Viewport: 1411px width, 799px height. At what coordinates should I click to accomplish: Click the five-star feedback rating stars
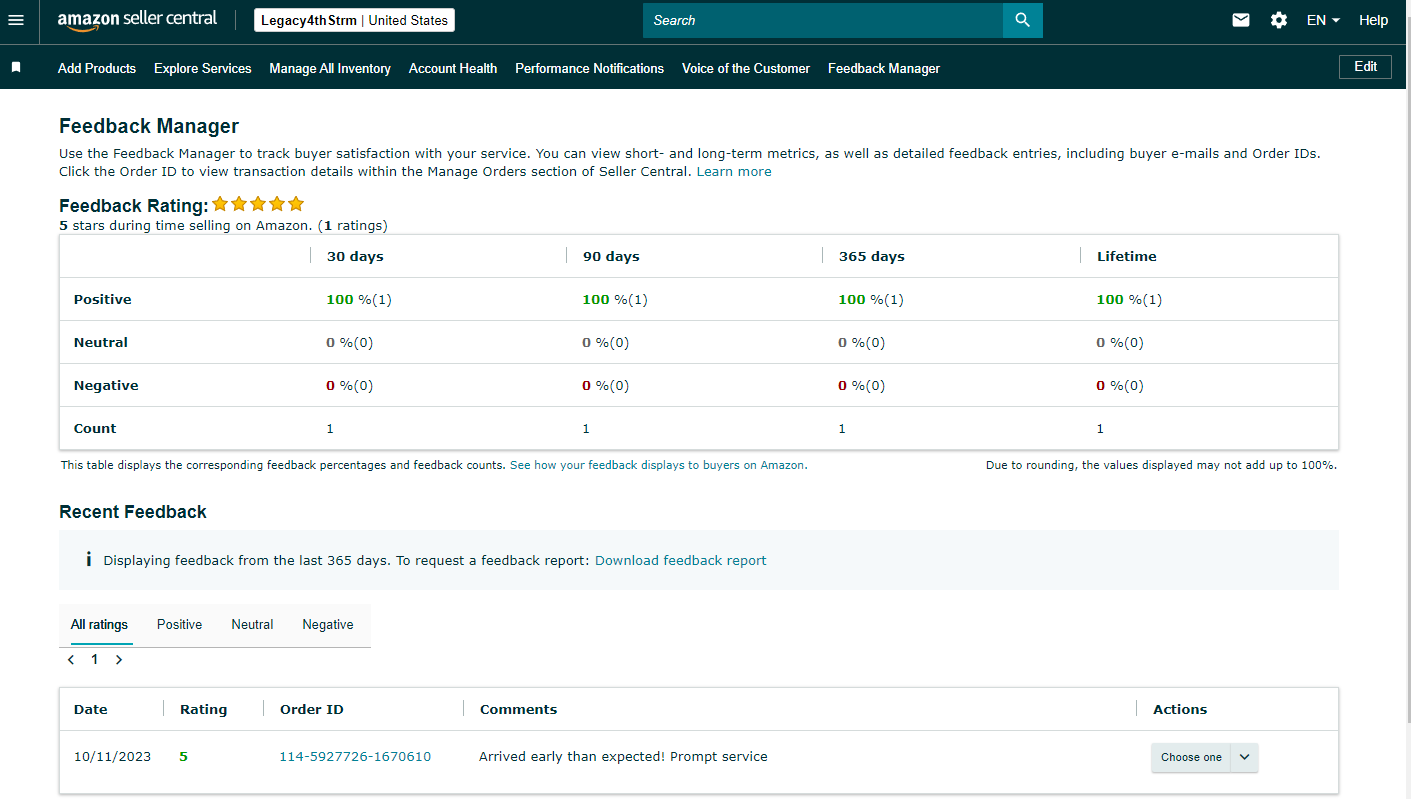click(258, 204)
